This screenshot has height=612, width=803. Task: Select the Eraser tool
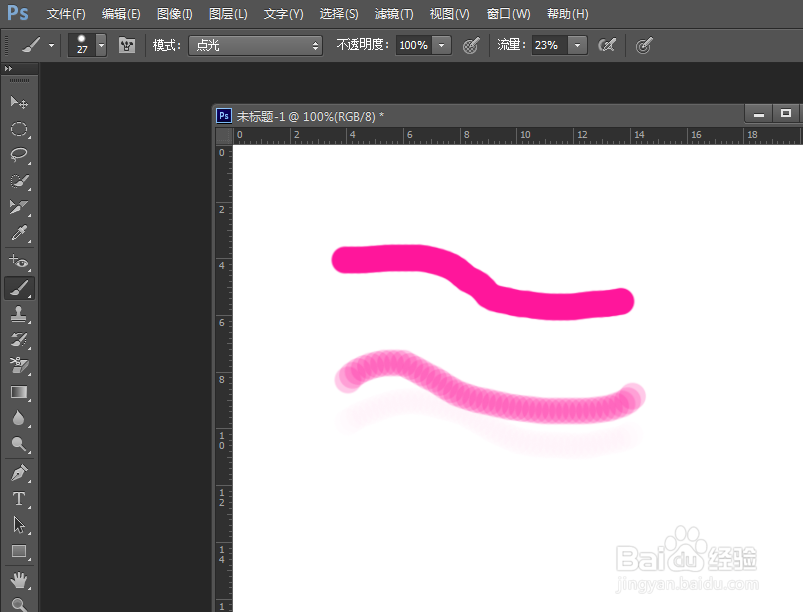(x=20, y=366)
